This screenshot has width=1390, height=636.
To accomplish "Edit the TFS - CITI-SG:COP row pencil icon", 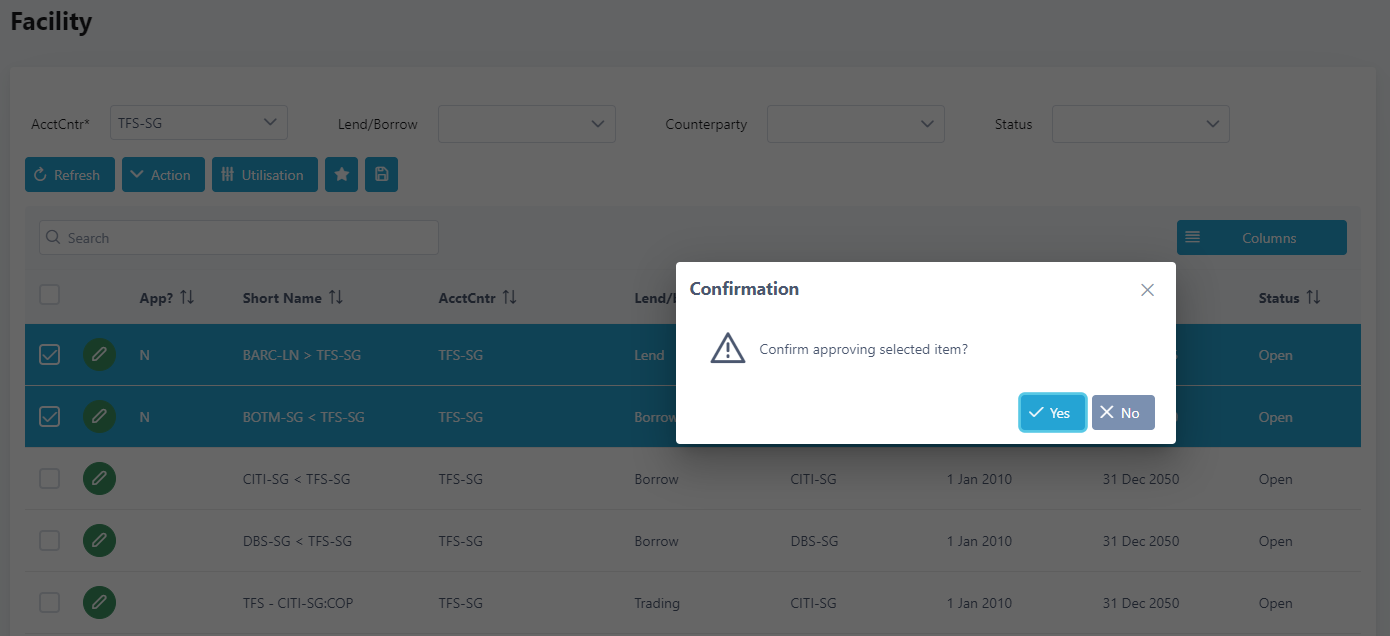I will tap(99, 603).
